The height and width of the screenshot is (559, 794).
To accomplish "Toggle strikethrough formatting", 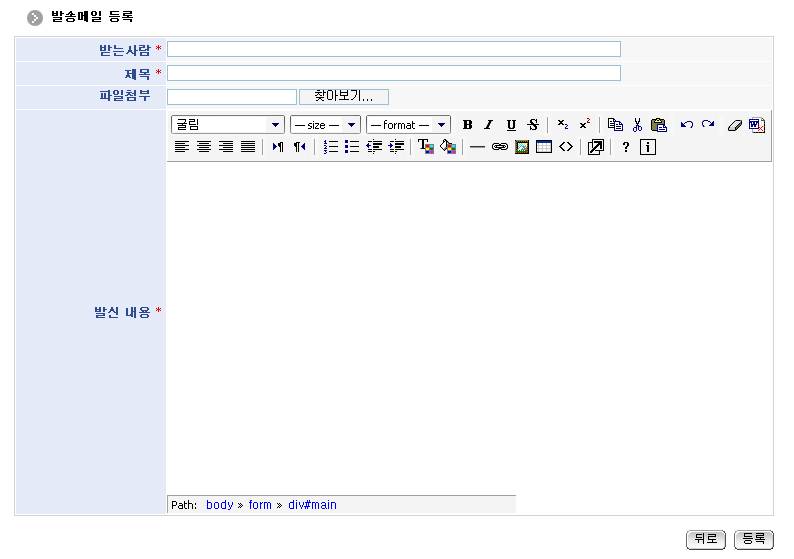I will coord(533,125).
